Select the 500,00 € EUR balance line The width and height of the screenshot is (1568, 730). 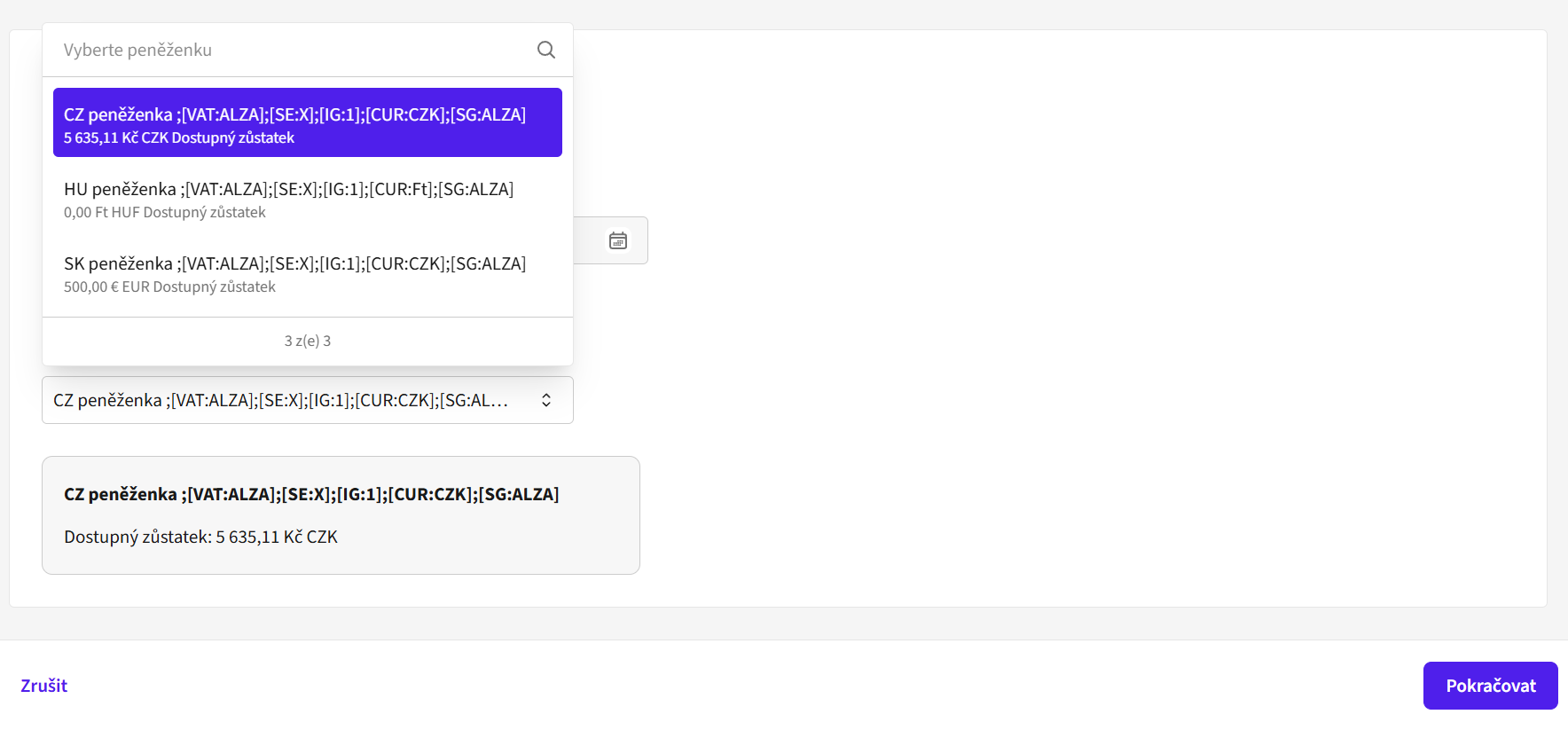[169, 287]
